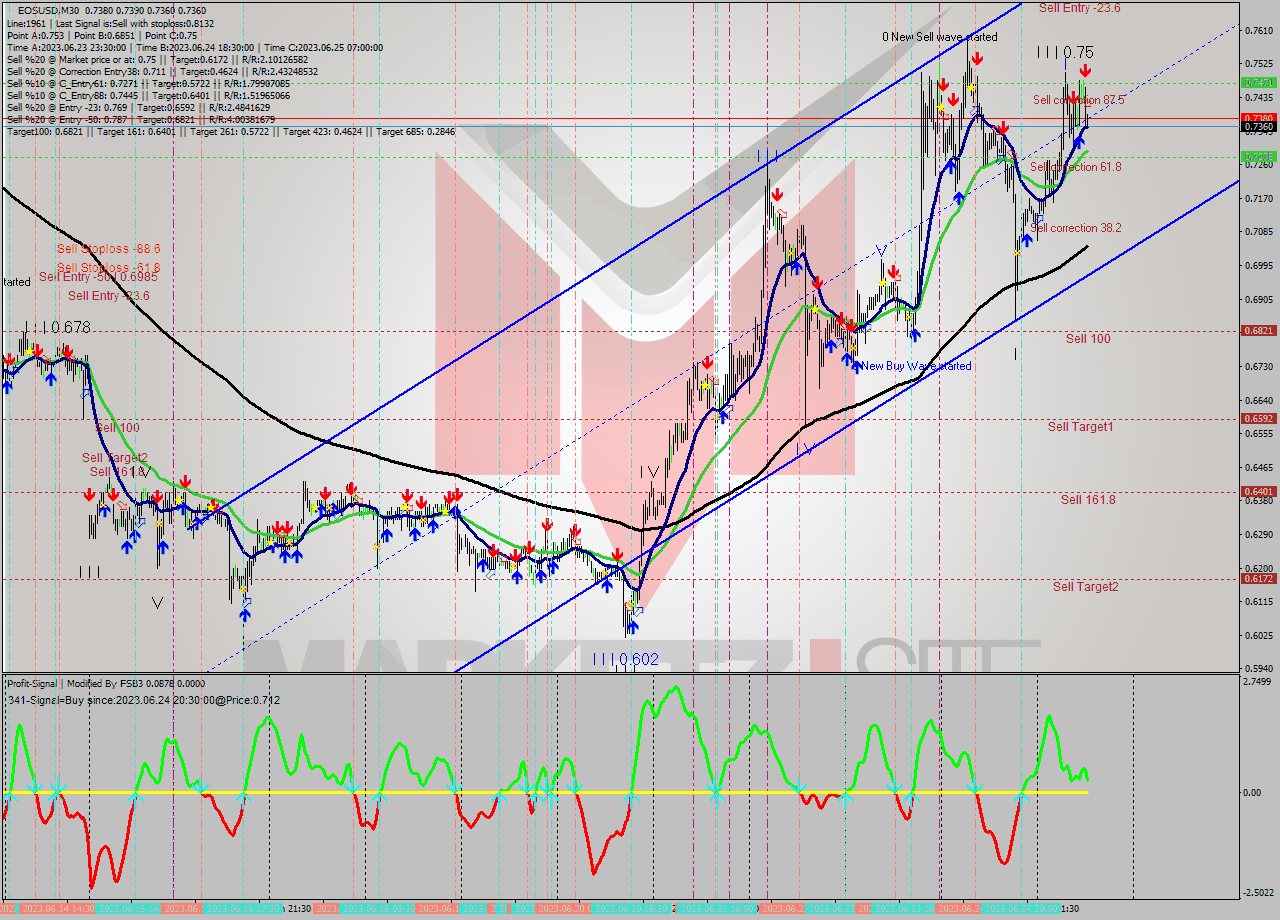The image size is (1280, 920).
Task: Click the '0 New Sell wave started' label
Action: [939, 37]
